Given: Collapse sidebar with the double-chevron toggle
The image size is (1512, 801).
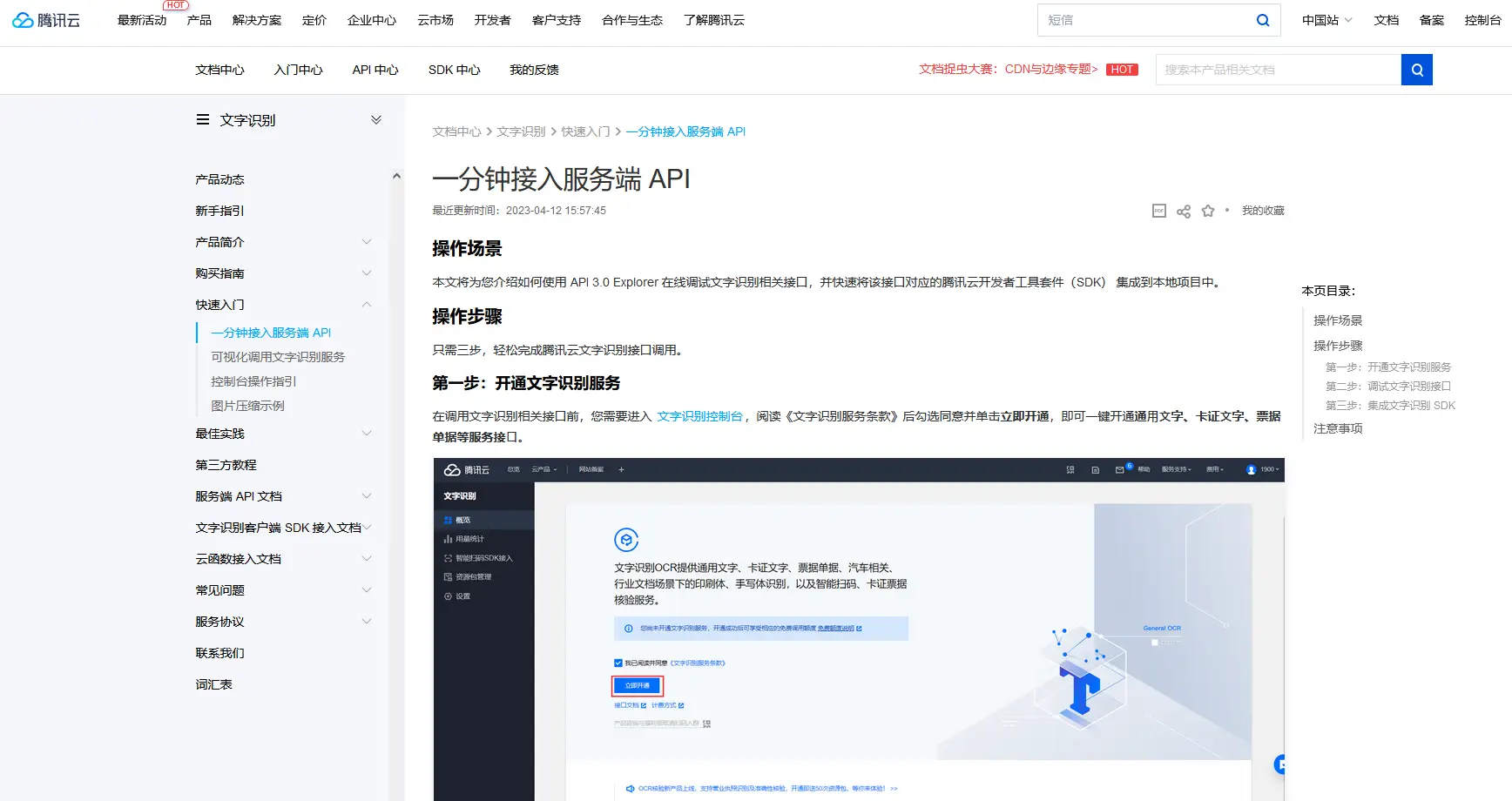Looking at the screenshot, I should (377, 119).
